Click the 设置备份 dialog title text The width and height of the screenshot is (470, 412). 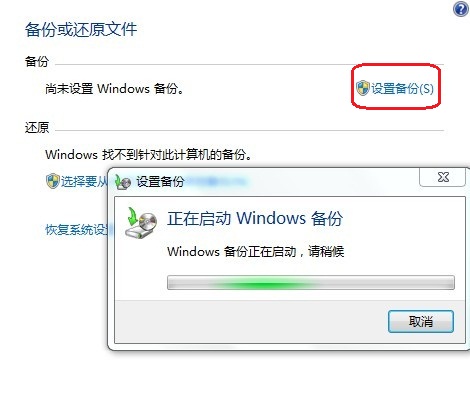point(160,182)
